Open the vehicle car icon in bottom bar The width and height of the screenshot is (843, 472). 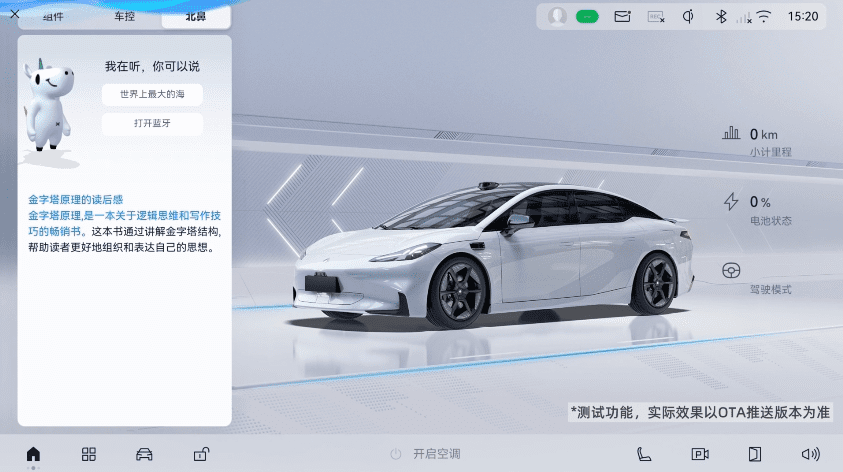144,454
